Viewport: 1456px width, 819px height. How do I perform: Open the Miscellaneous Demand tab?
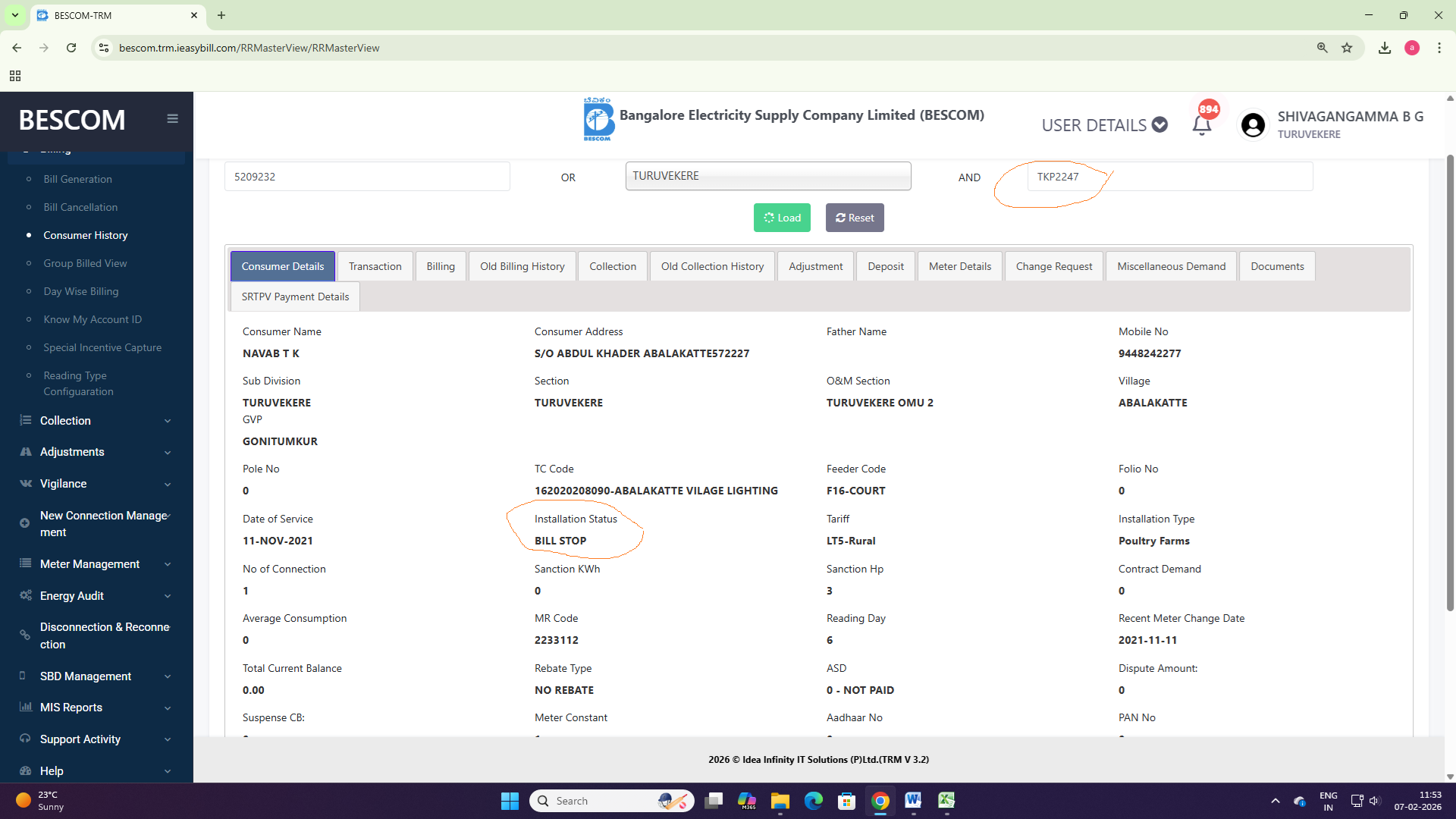pyautogui.click(x=1171, y=266)
